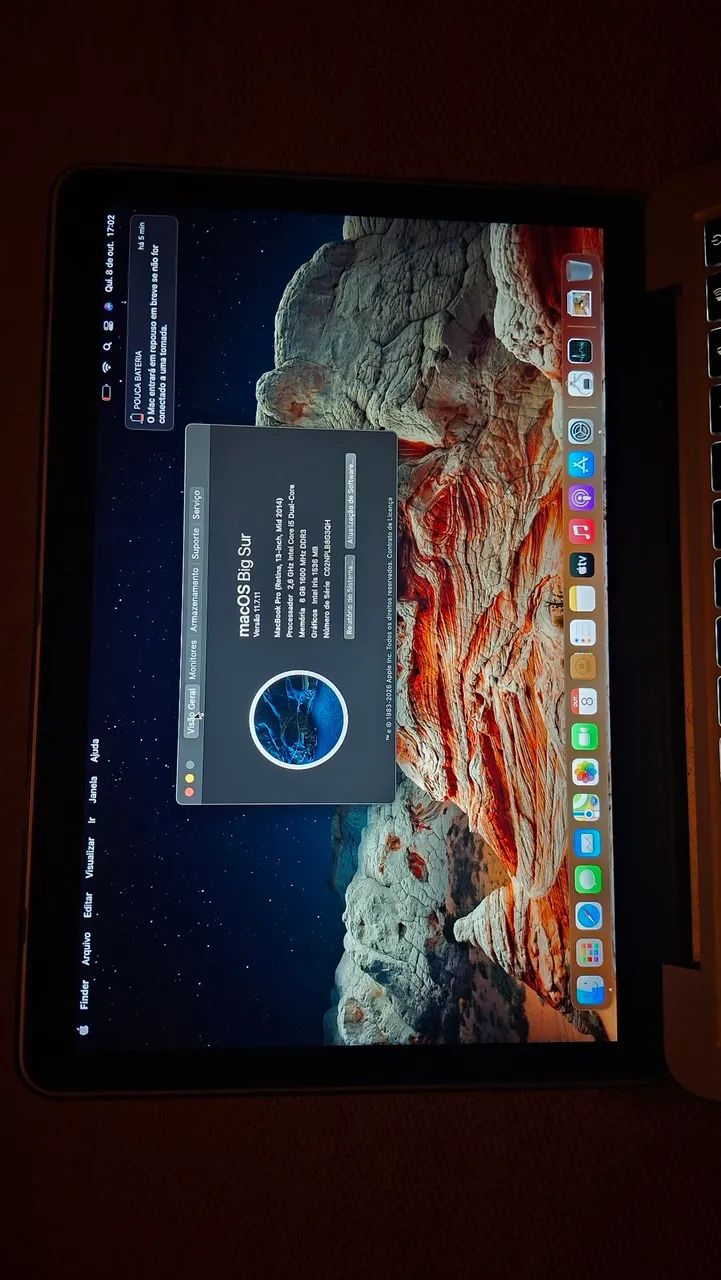Click Atualização de Software button
This screenshot has height=1280, width=721.
click(x=351, y=501)
